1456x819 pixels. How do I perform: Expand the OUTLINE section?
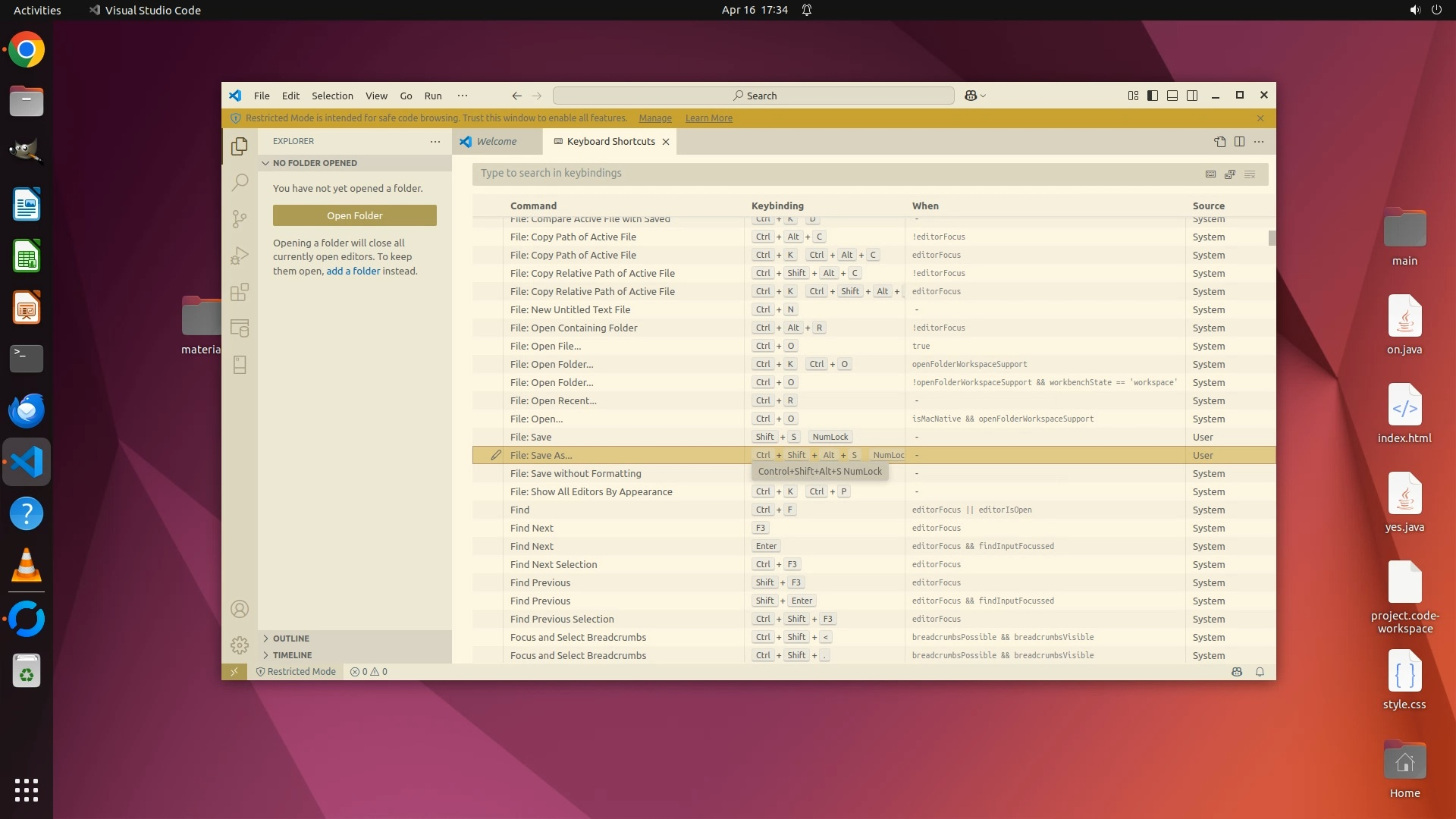point(291,639)
